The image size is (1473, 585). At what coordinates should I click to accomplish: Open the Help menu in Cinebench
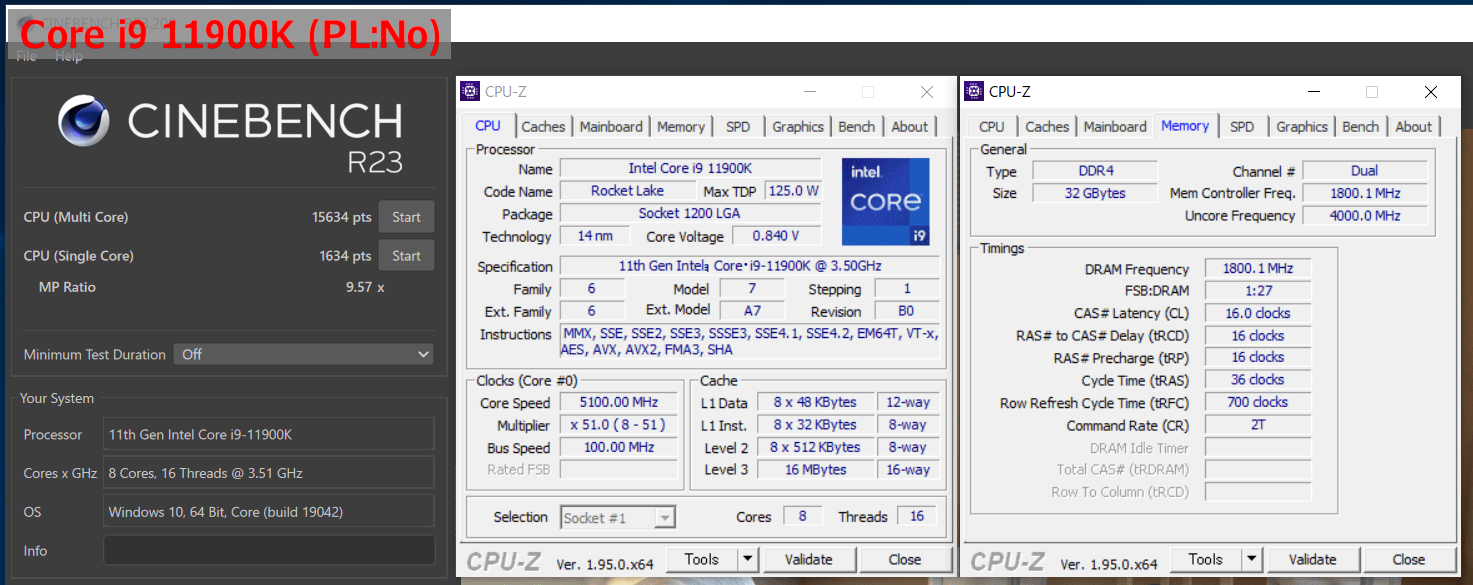coord(69,56)
